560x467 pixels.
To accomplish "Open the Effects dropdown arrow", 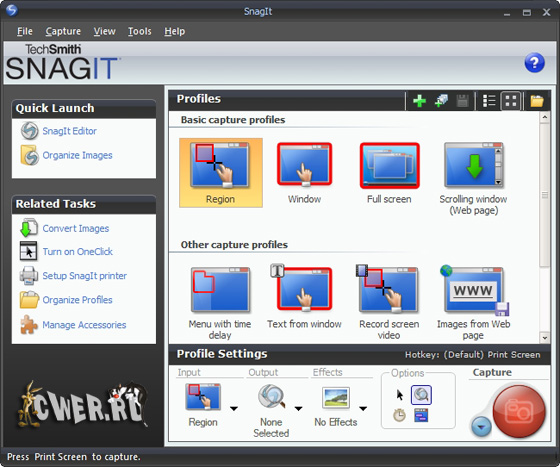I will [363, 408].
